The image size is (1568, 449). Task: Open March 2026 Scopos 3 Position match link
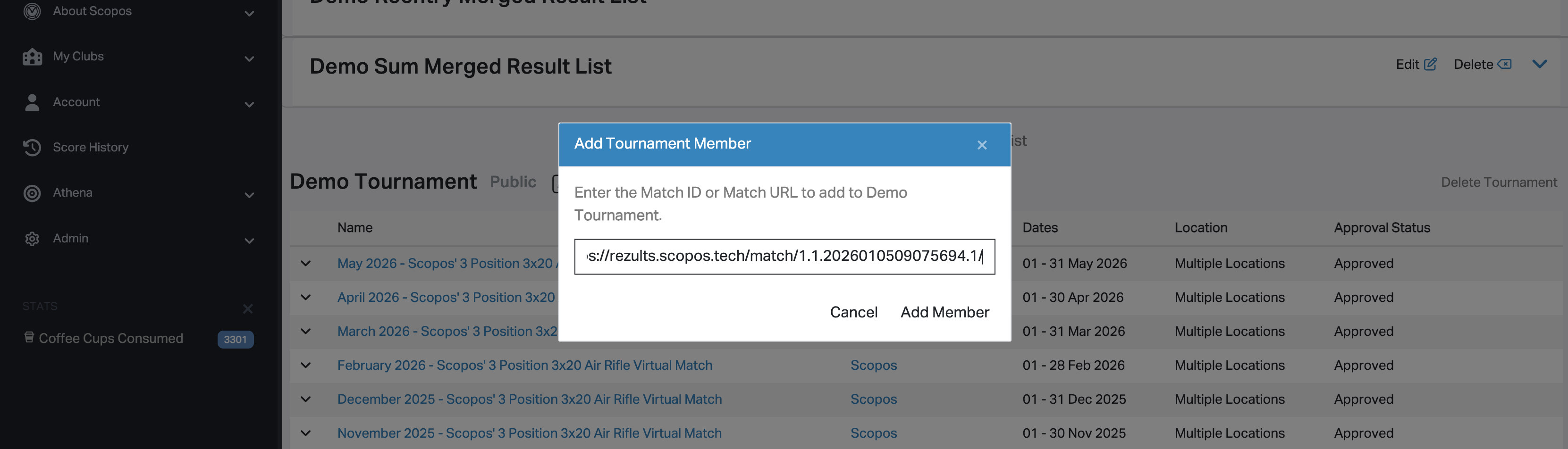(447, 332)
